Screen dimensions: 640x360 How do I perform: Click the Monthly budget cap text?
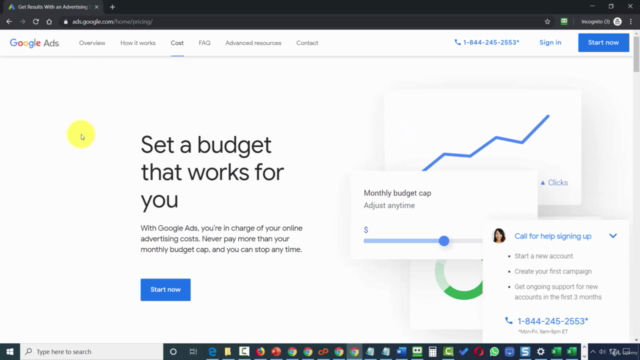pyautogui.click(x=397, y=193)
